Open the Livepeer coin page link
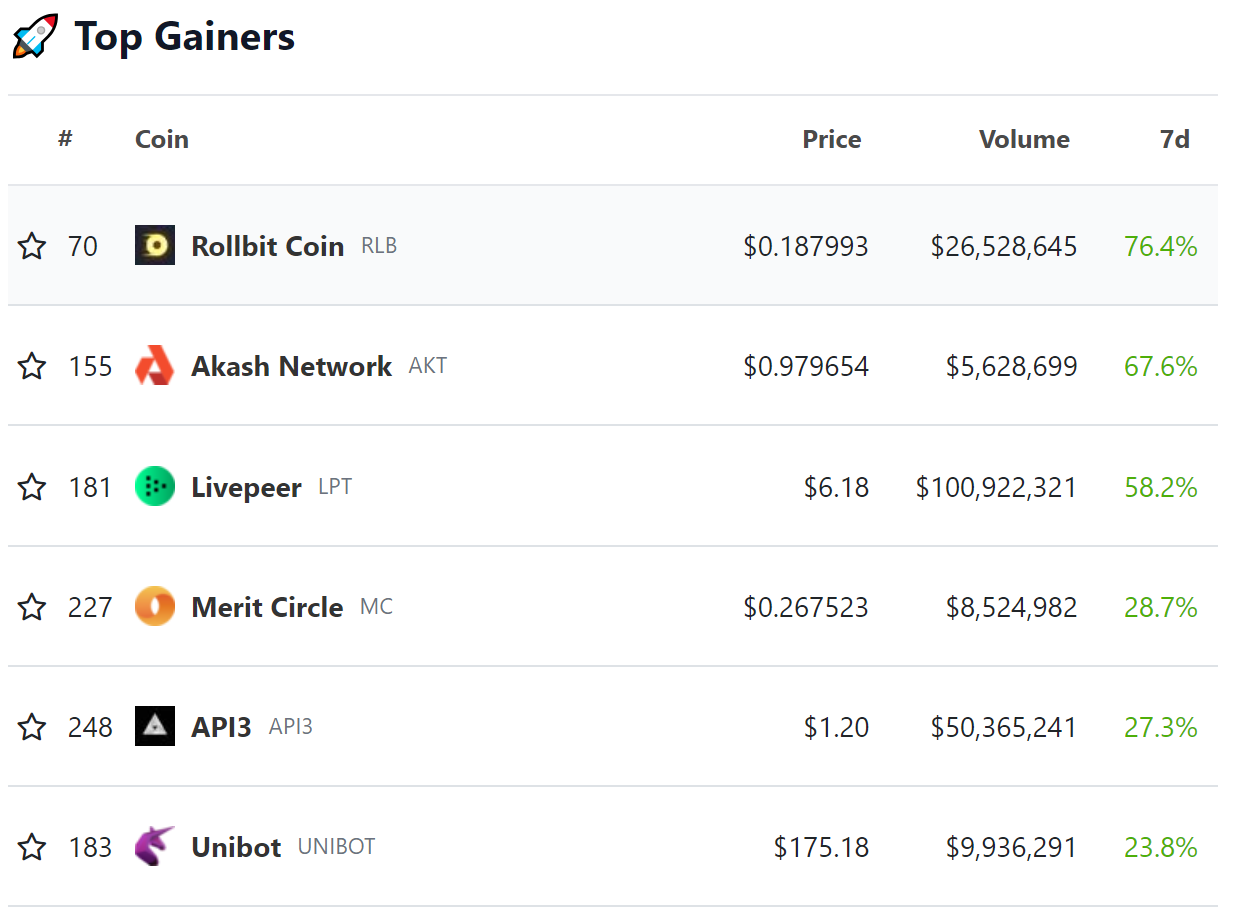Image resolution: width=1244 pixels, height=922 pixels. tap(246, 487)
